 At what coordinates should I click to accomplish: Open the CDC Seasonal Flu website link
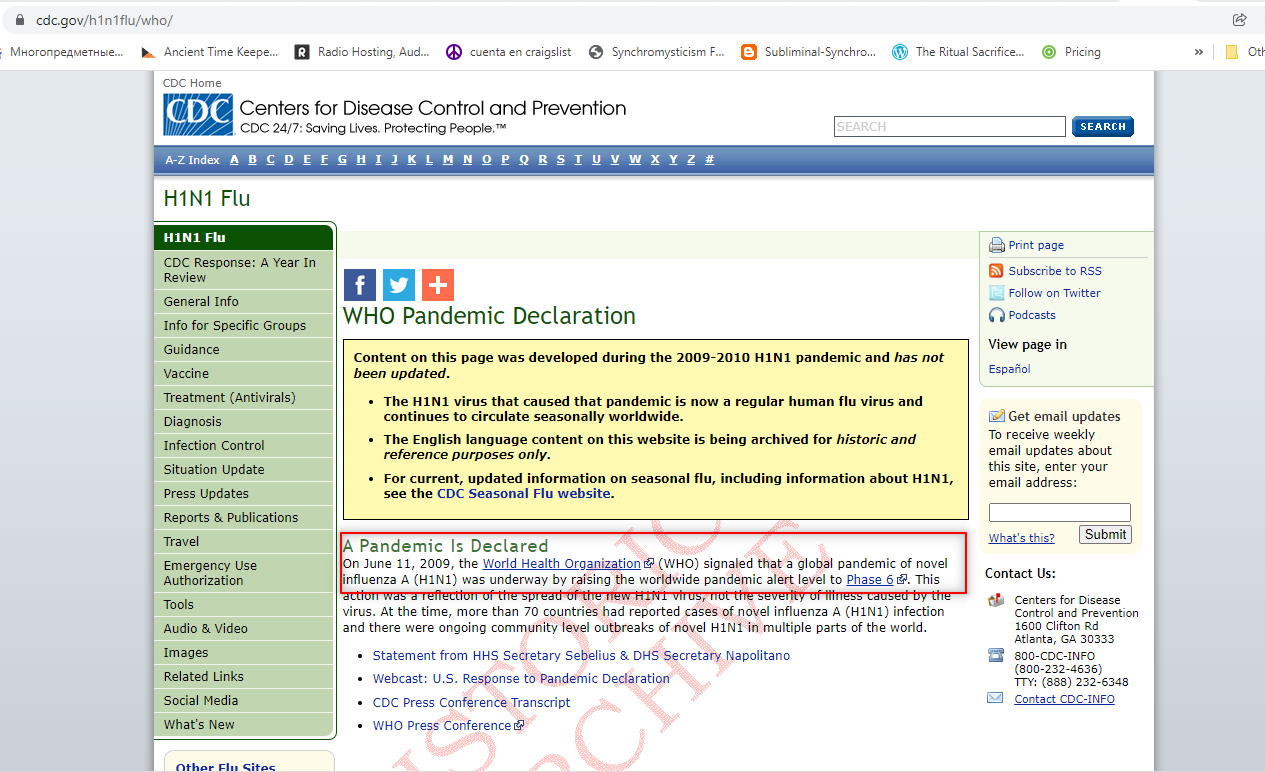(x=523, y=493)
